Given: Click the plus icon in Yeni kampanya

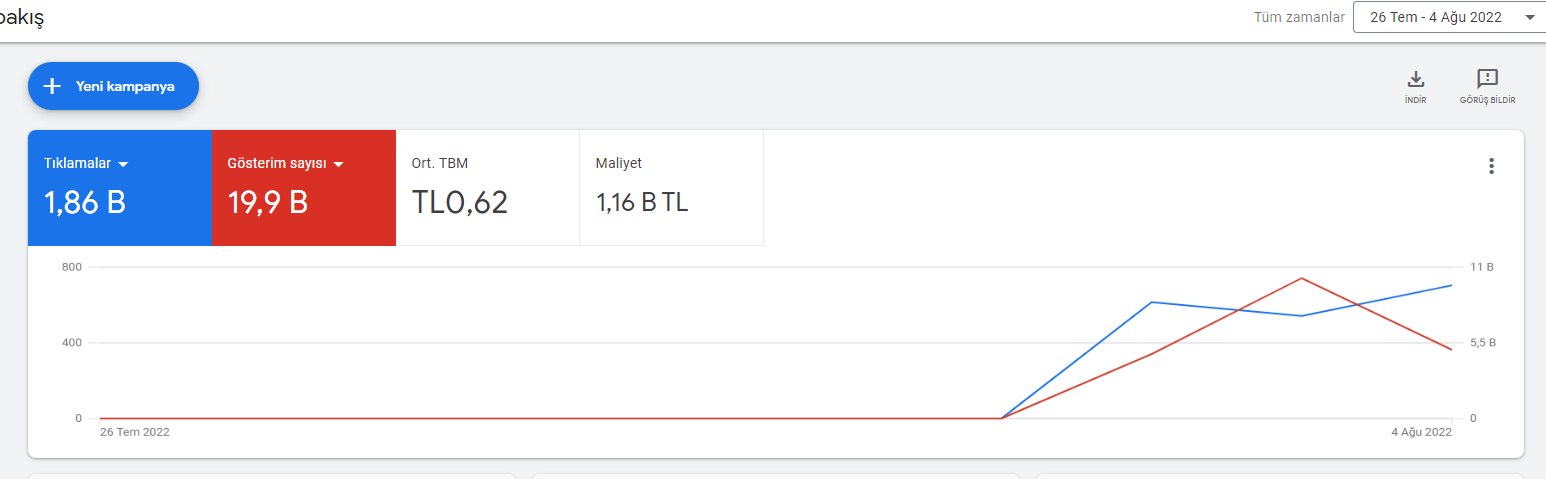Looking at the screenshot, I should coord(53,86).
